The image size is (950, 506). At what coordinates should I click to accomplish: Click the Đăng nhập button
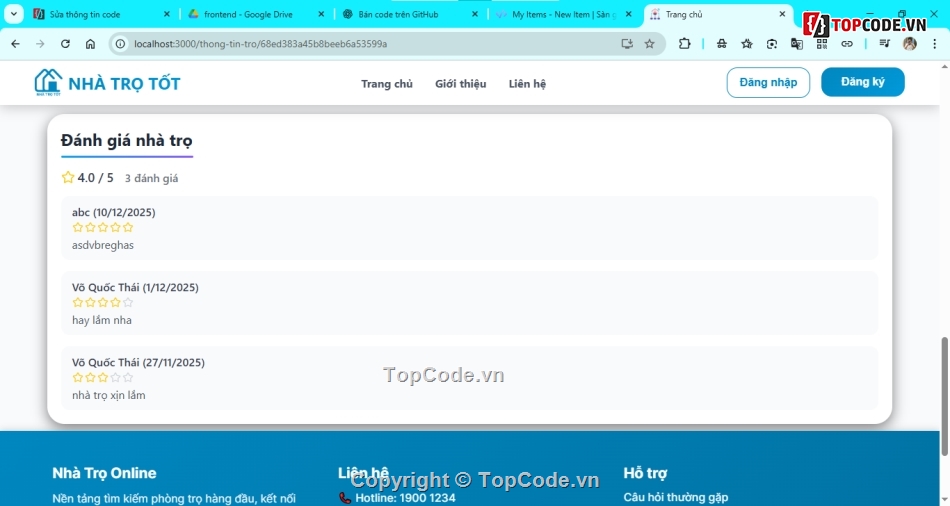(x=768, y=82)
